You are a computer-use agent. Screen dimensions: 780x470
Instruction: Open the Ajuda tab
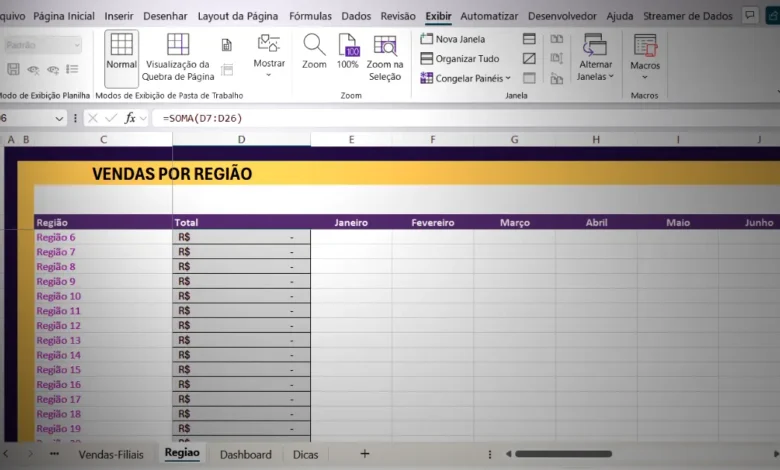(x=620, y=16)
